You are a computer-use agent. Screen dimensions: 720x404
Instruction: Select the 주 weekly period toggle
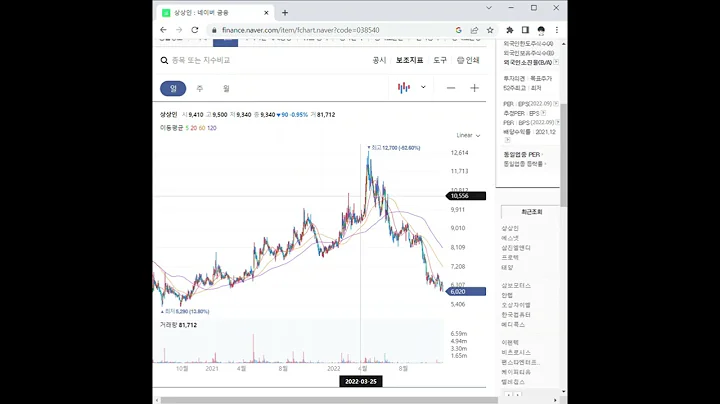[200, 88]
